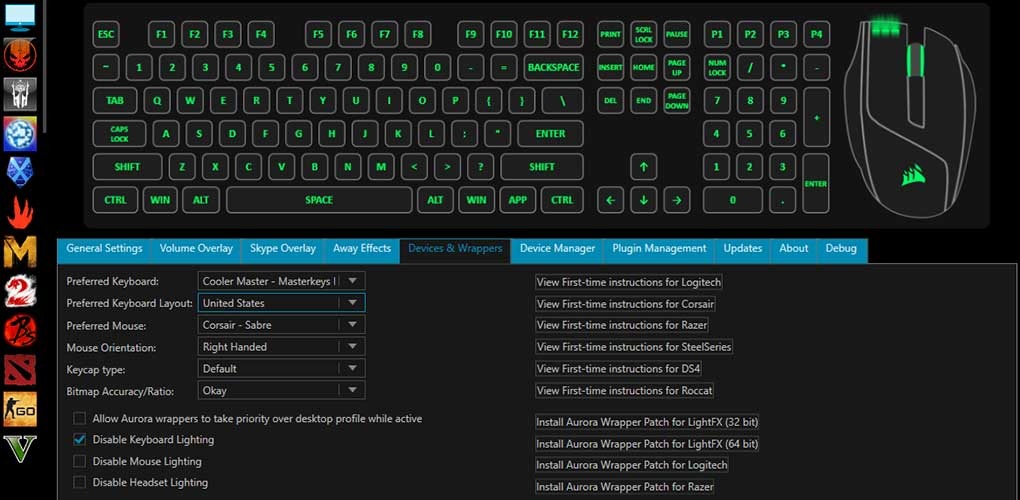Install Aurora Wrapper Patch for Razer
Viewport: 1020px width, 500px height.
pyautogui.click(x=624, y=486)
